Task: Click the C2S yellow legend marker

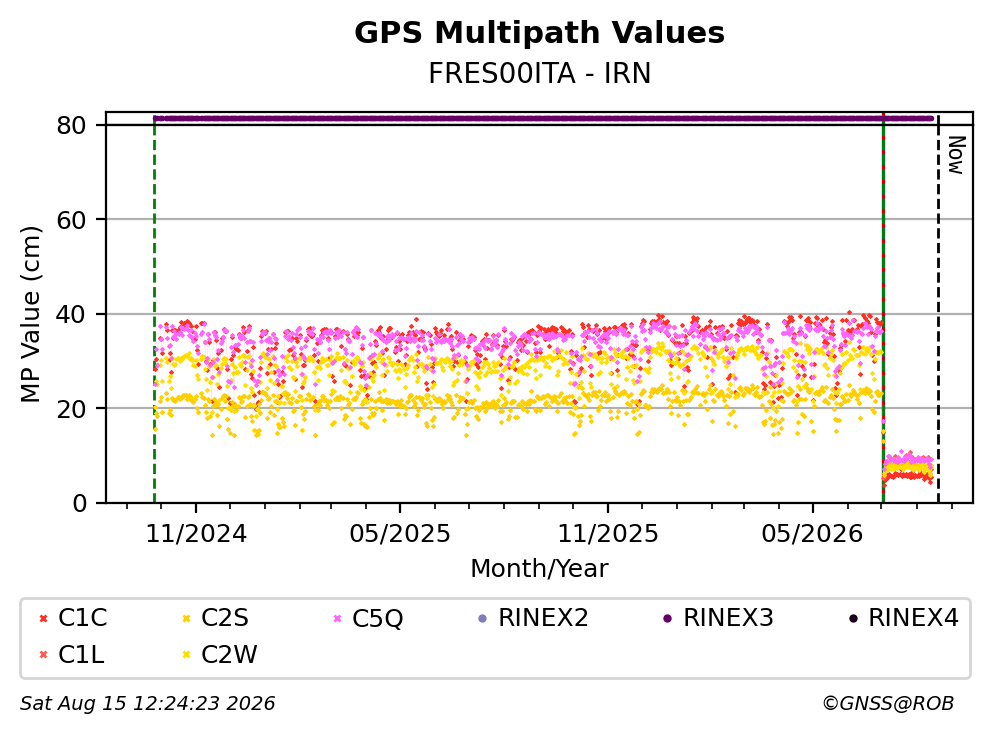Action: click(186, 618)
